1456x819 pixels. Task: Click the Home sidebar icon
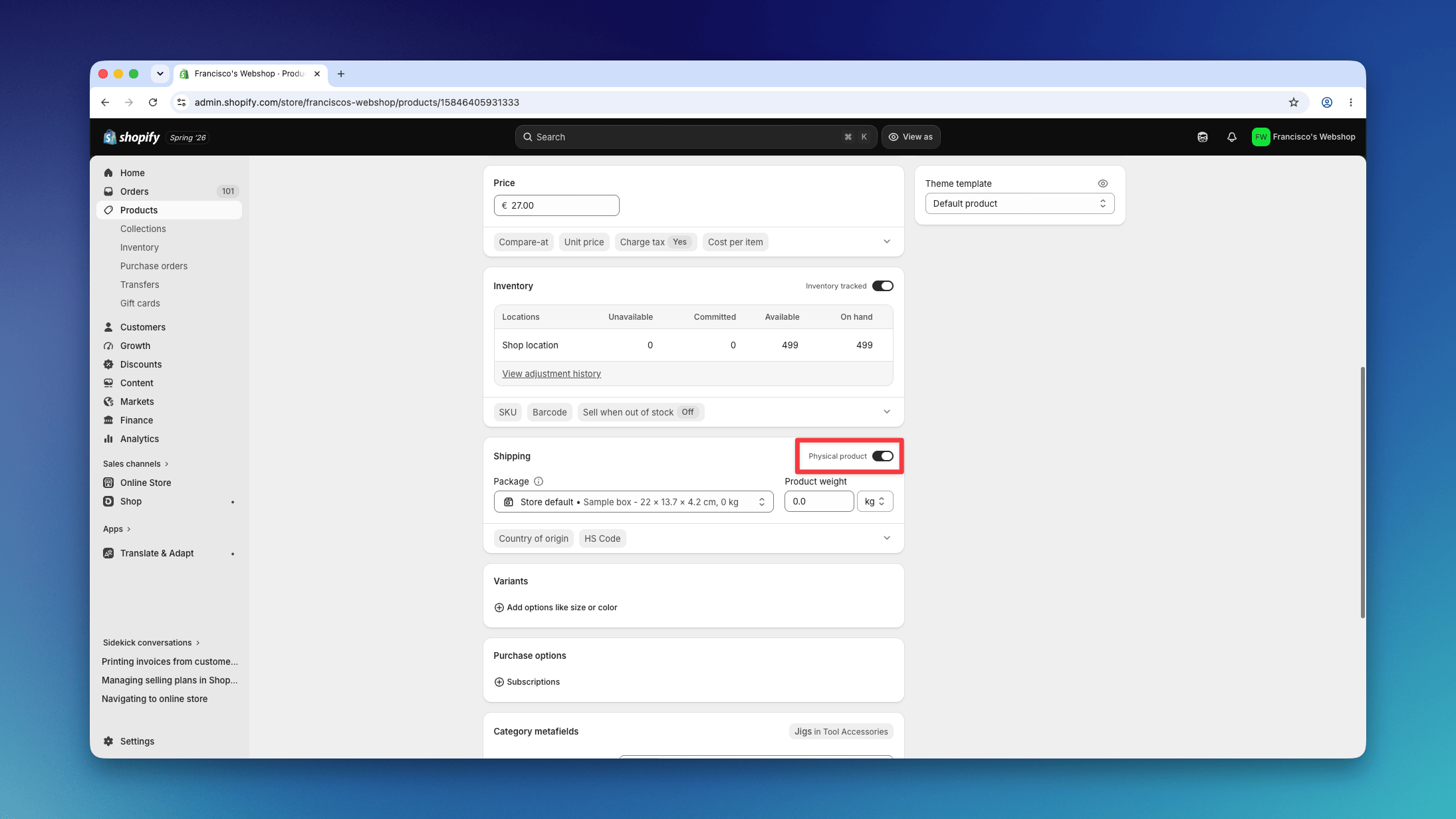pos(108,173)
